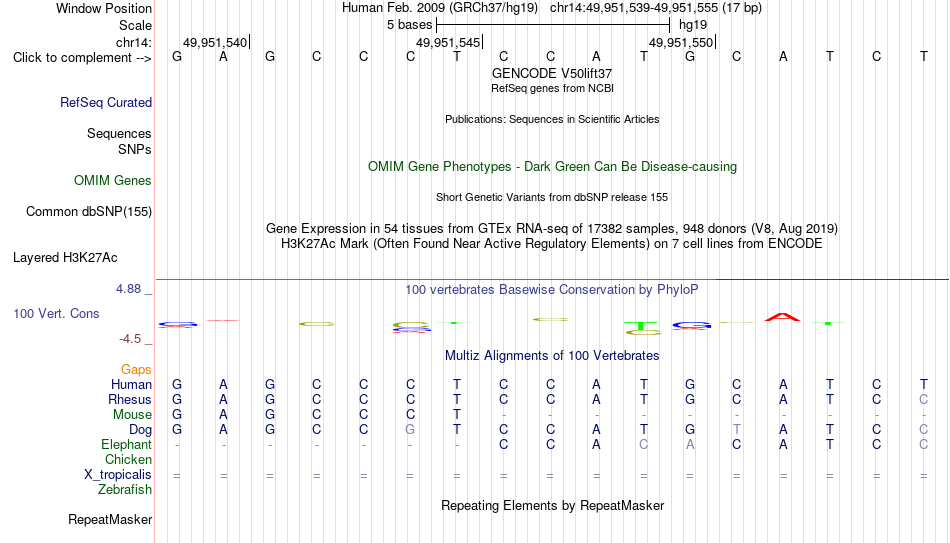950x543 pixels.
Task: Open the 100 Vert. Cons track label
Action: (x=56, y=313)
